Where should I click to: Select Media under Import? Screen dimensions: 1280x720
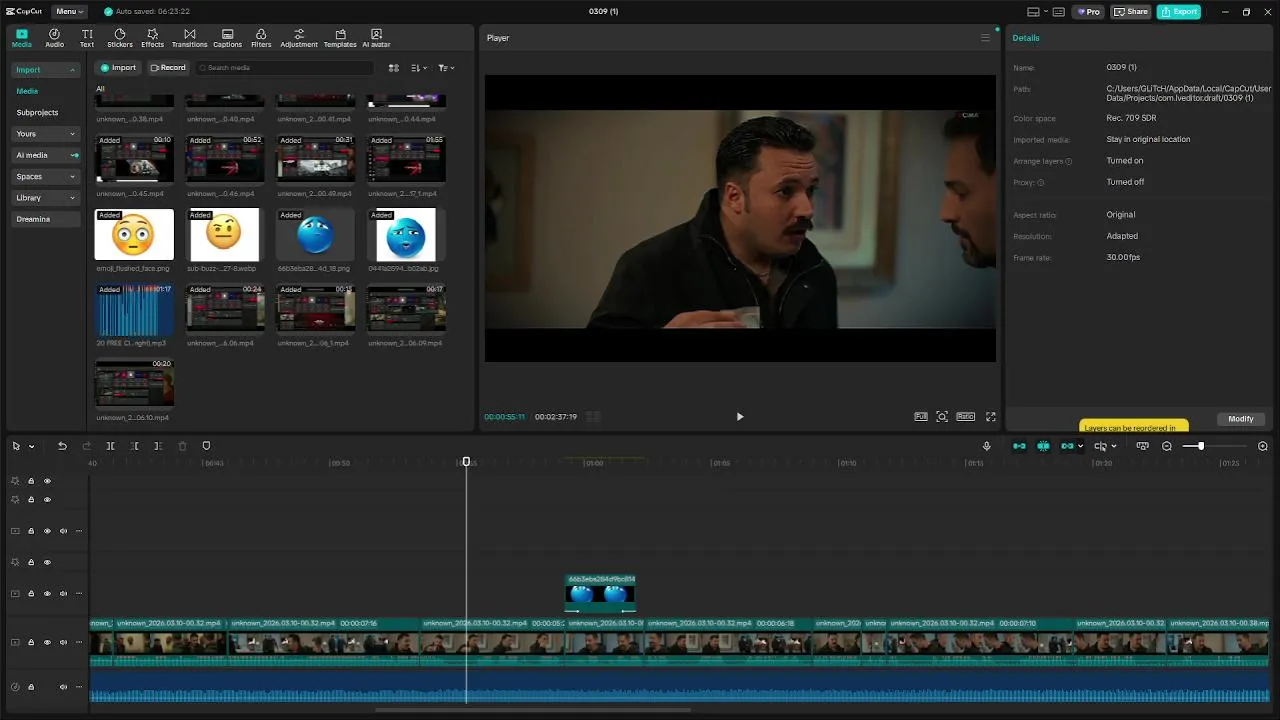27,91
